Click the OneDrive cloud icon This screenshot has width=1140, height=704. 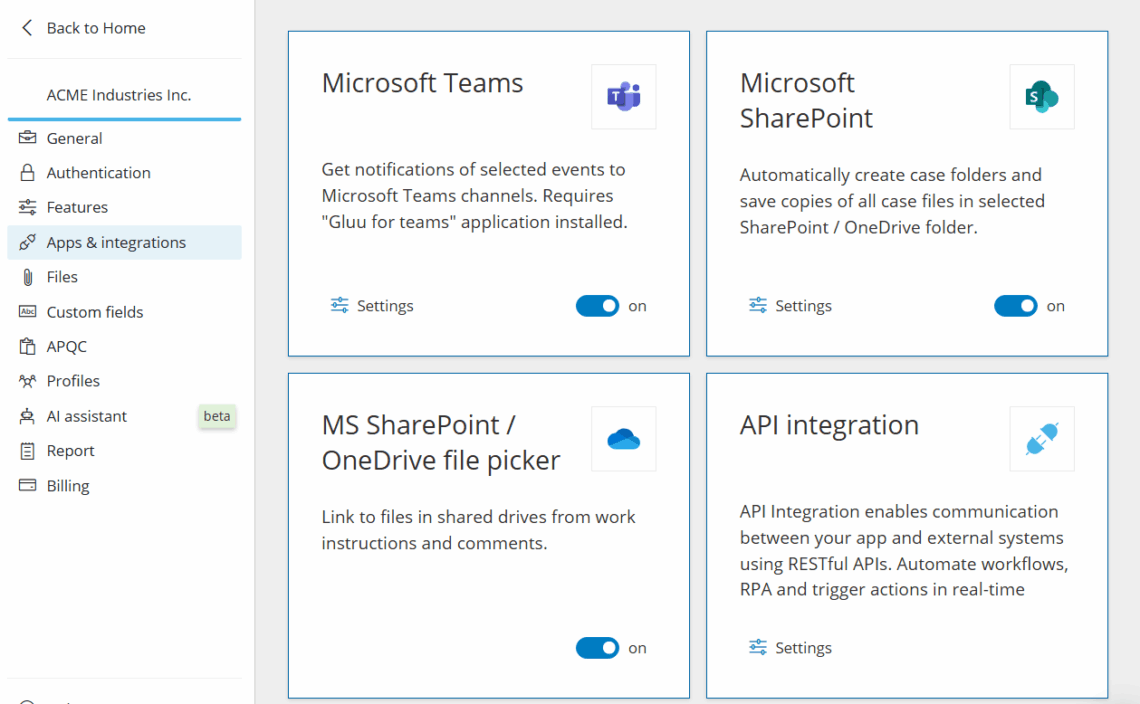[623, 439]
